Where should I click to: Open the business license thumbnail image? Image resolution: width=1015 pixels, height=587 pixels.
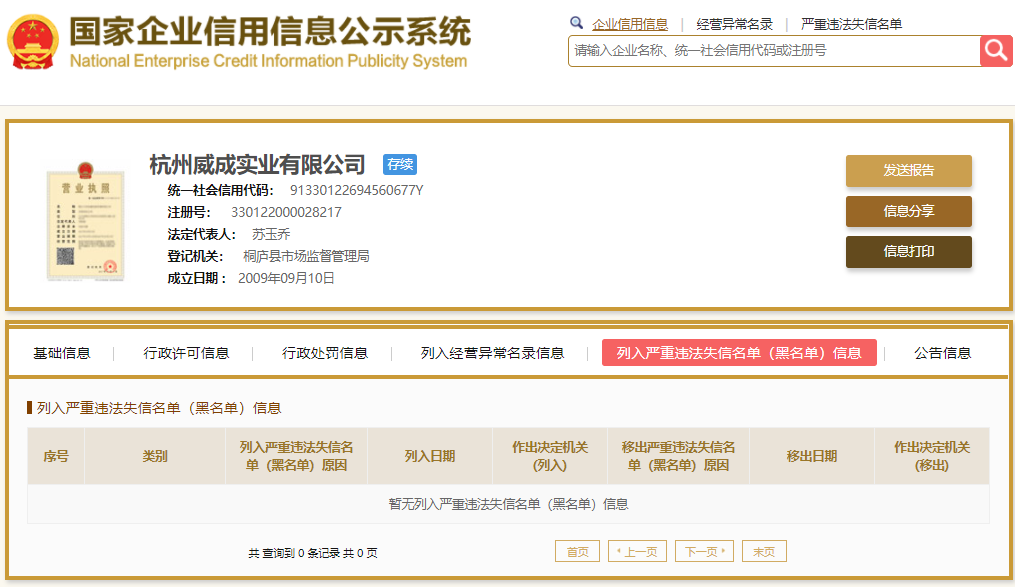(85, 221)
